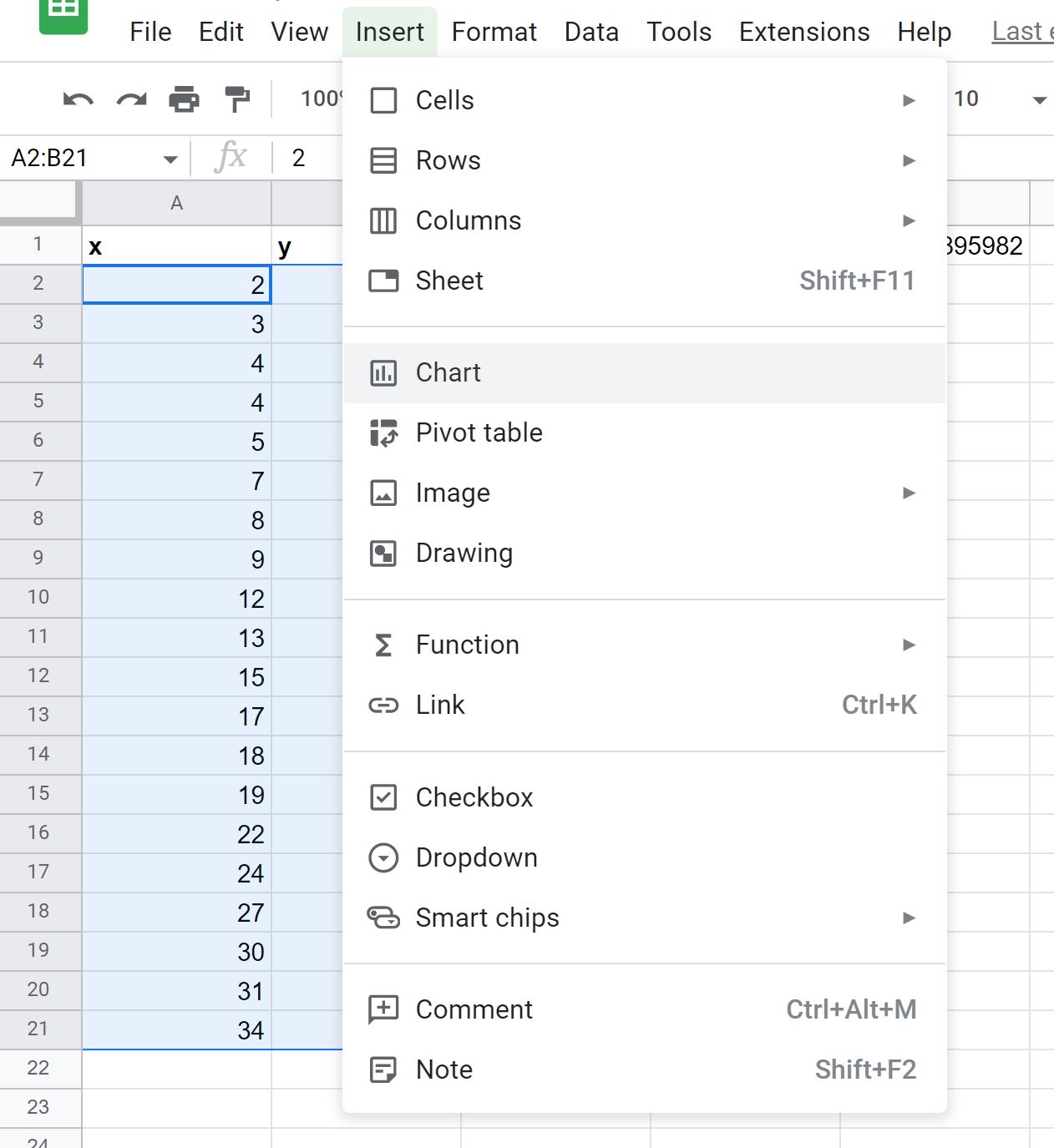
Task: Click cell with value 395982
Action: 987,245
